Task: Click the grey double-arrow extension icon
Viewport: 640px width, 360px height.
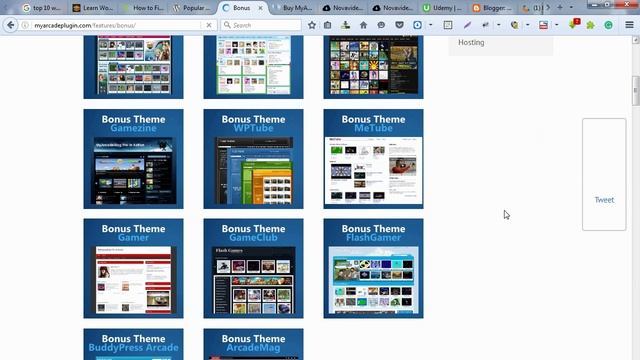Action: pyautogui.click(x=485, y=25)
